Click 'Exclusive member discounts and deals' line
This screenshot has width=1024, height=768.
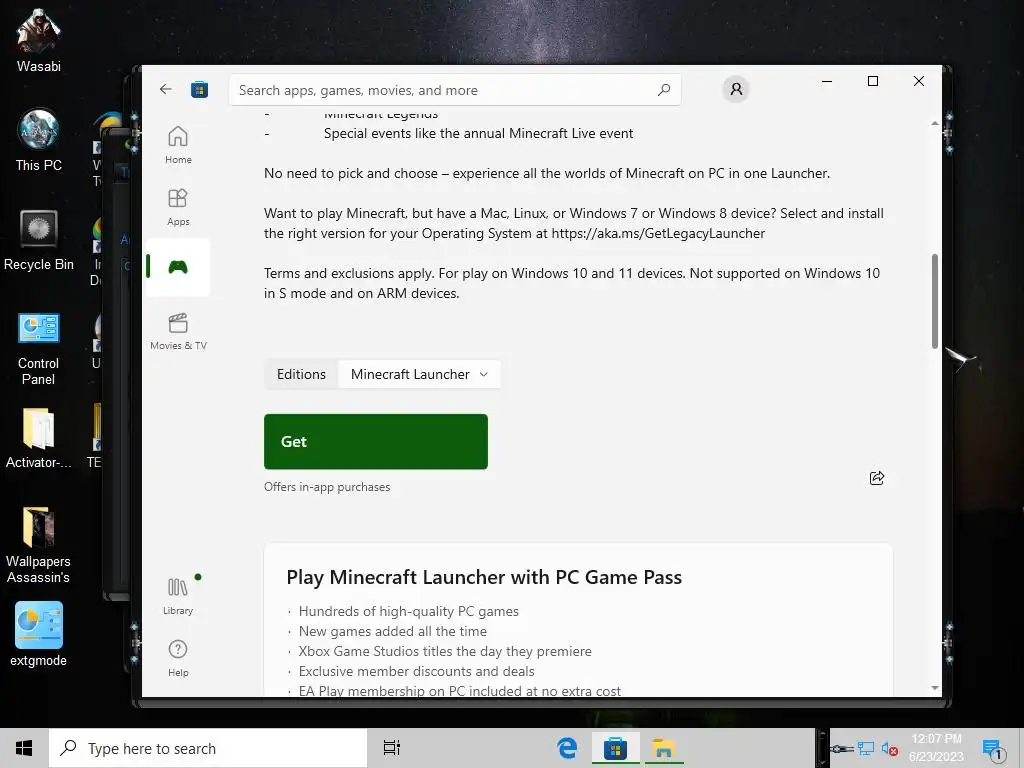click(x=416, y=671)
